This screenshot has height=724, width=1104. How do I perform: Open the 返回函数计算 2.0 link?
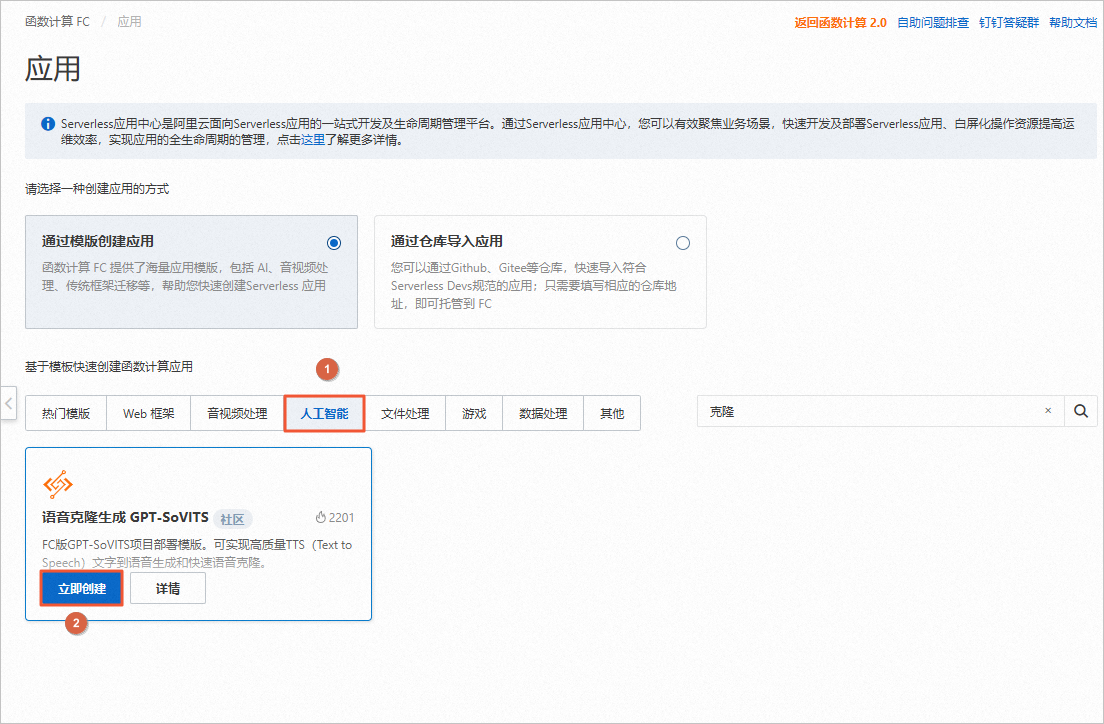click(x=841, y=23)
